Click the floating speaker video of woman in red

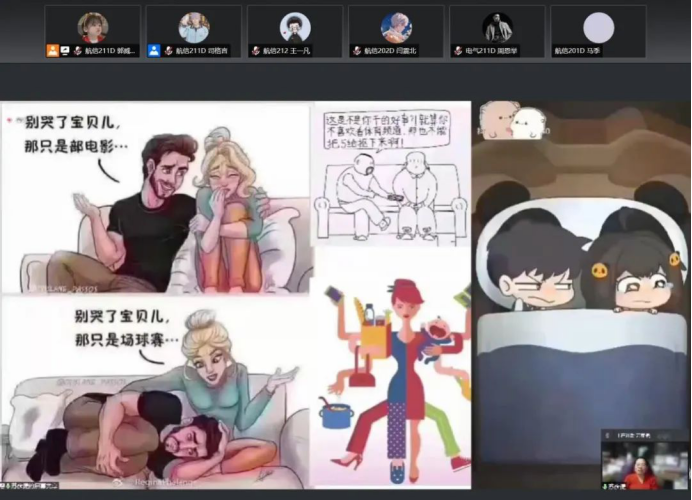(x=644, y=466)
